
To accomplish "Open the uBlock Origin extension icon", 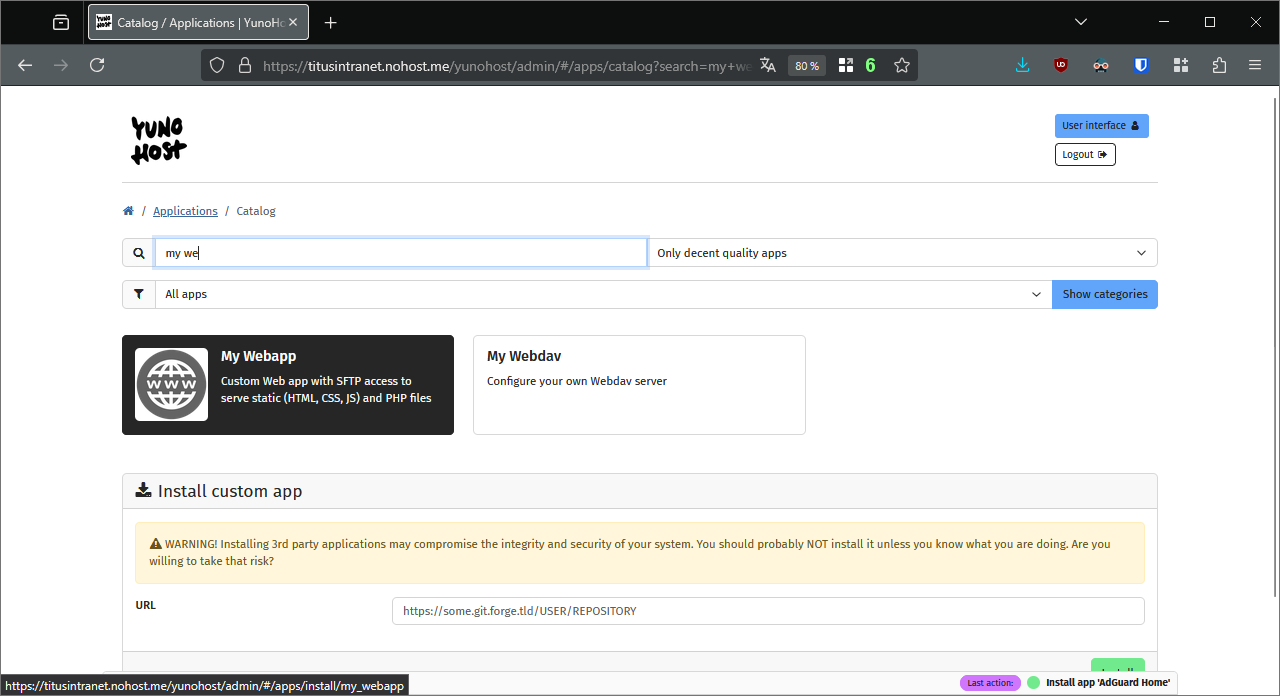I will 1061,65.
